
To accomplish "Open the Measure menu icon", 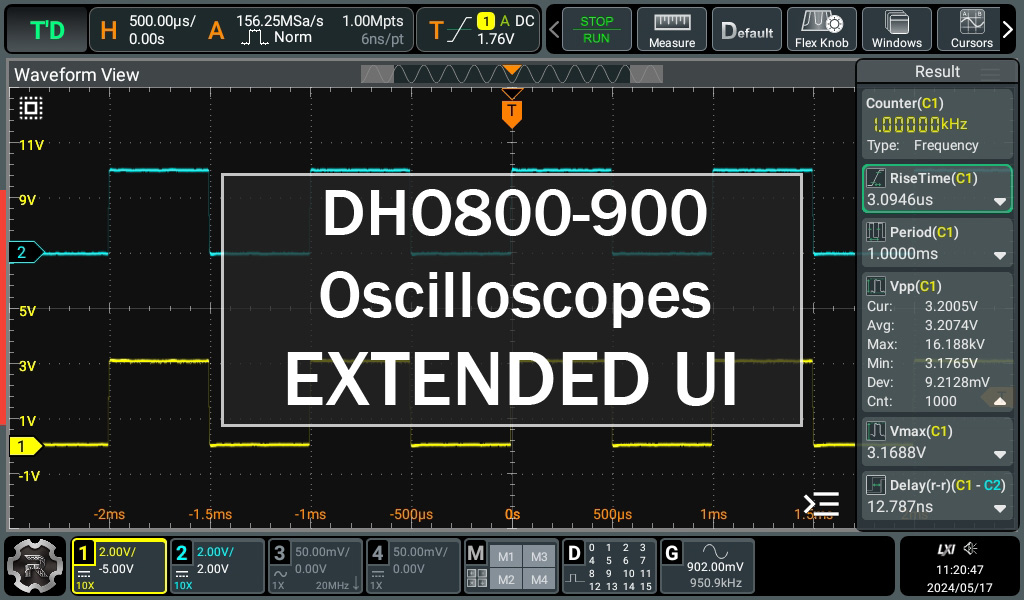I will (x=672, y=30).
